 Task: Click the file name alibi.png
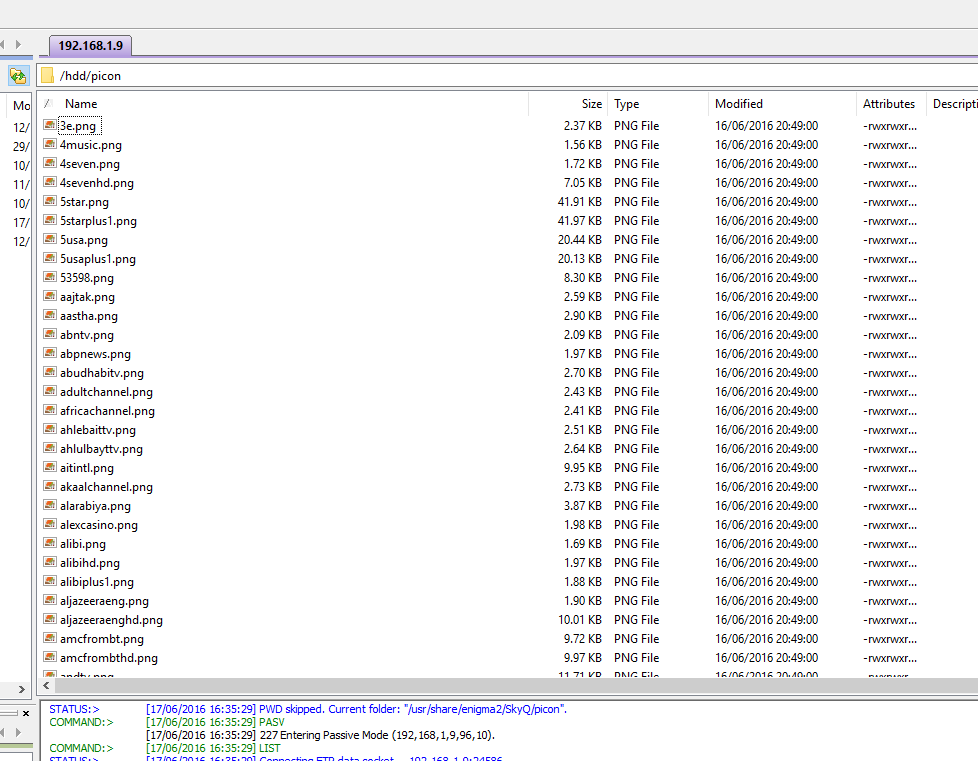click(x=83, y=544)
